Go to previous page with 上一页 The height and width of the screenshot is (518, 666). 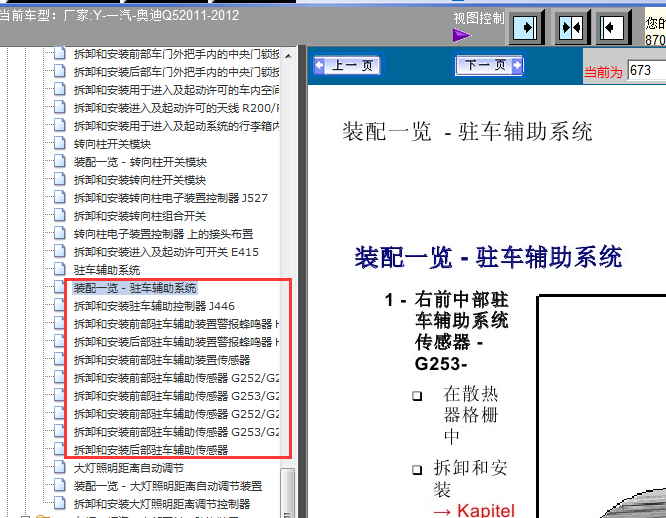[x=346, y=66]
